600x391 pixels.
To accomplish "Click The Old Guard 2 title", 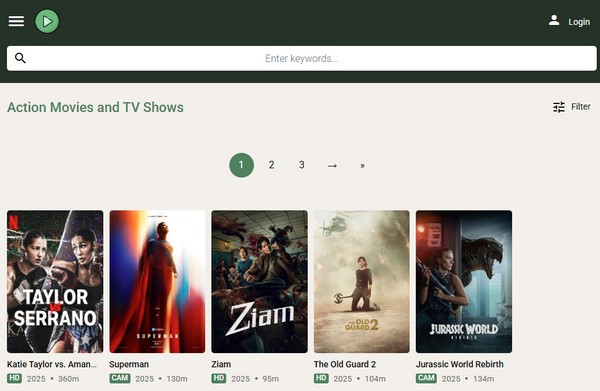I will pyautogui.click(x=345, y=364).
